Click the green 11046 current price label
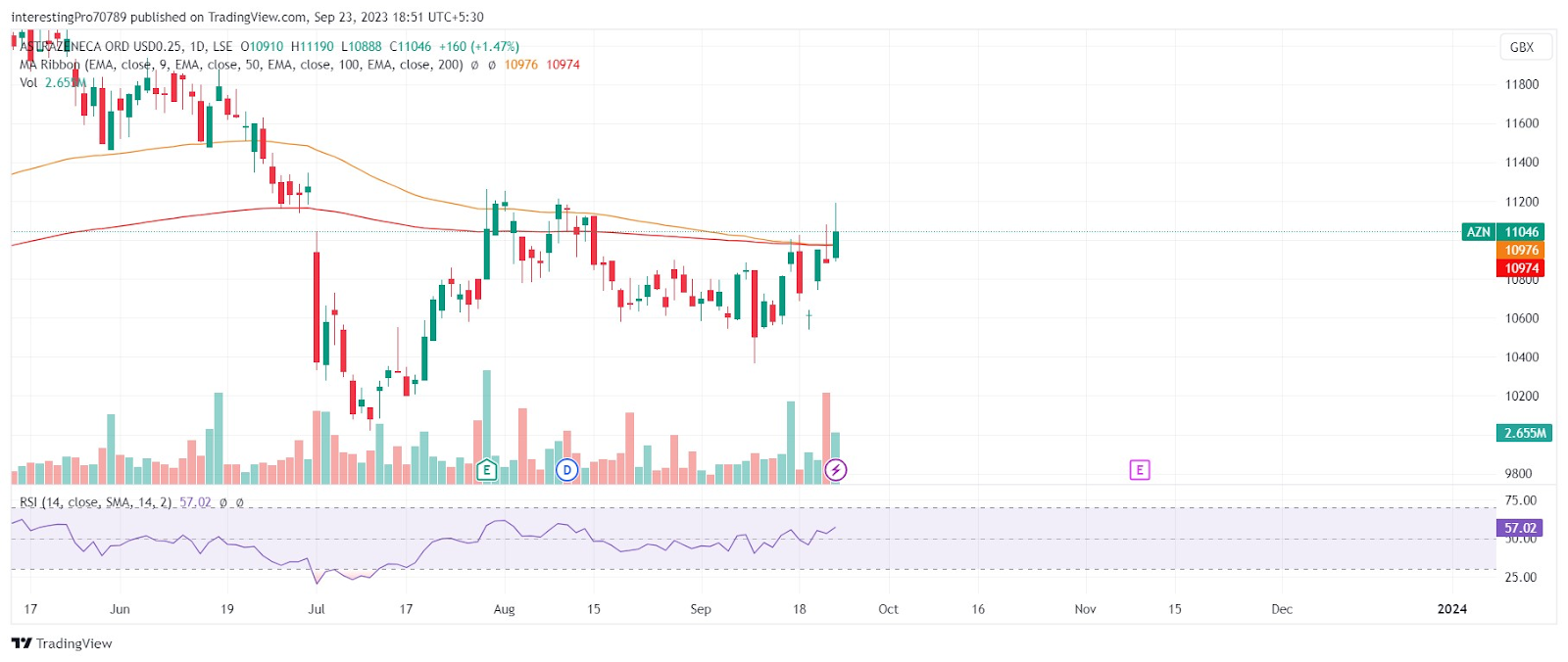1568x662 pixels. pos(1522,232)
